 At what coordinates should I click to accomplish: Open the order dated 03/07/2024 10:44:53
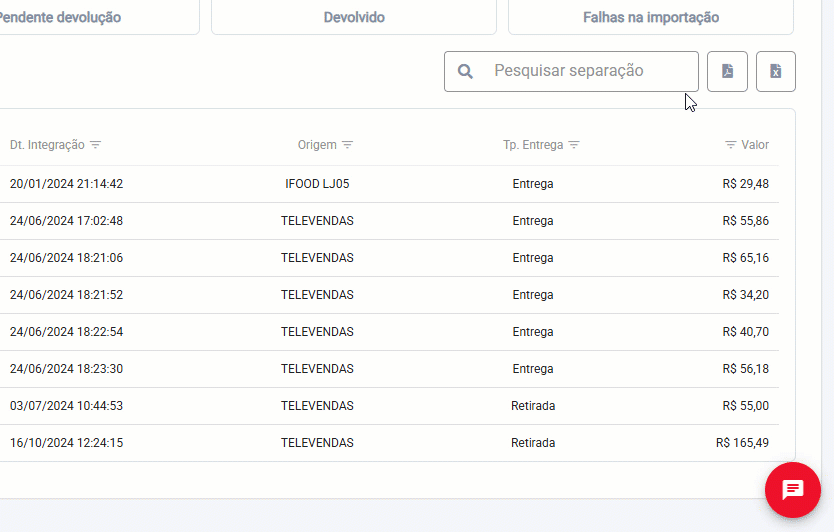click(x=389, y=405)
